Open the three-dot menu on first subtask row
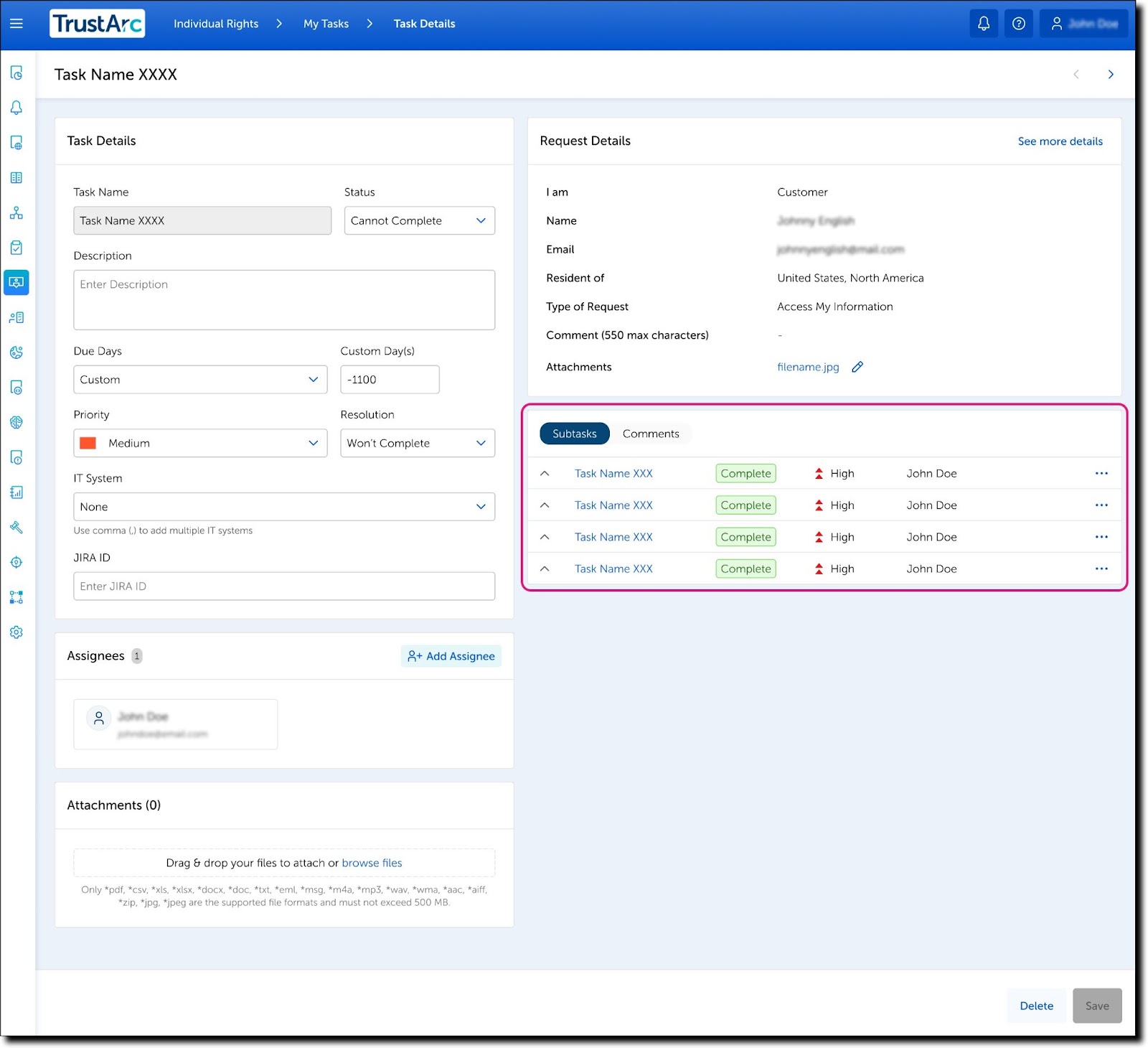1148x1048 pixels. point(1101,473)
